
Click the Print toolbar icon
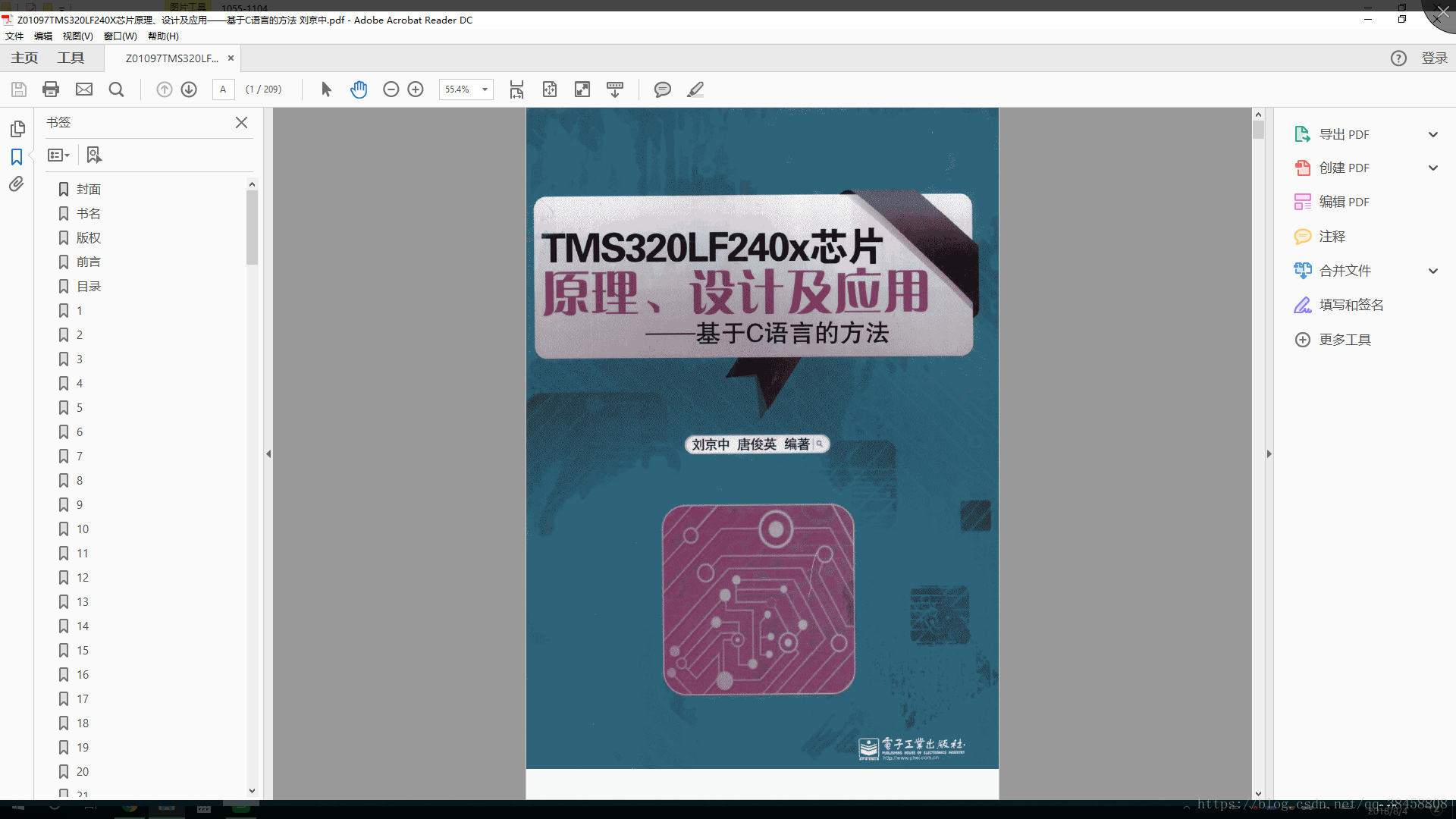pos(51,89)
